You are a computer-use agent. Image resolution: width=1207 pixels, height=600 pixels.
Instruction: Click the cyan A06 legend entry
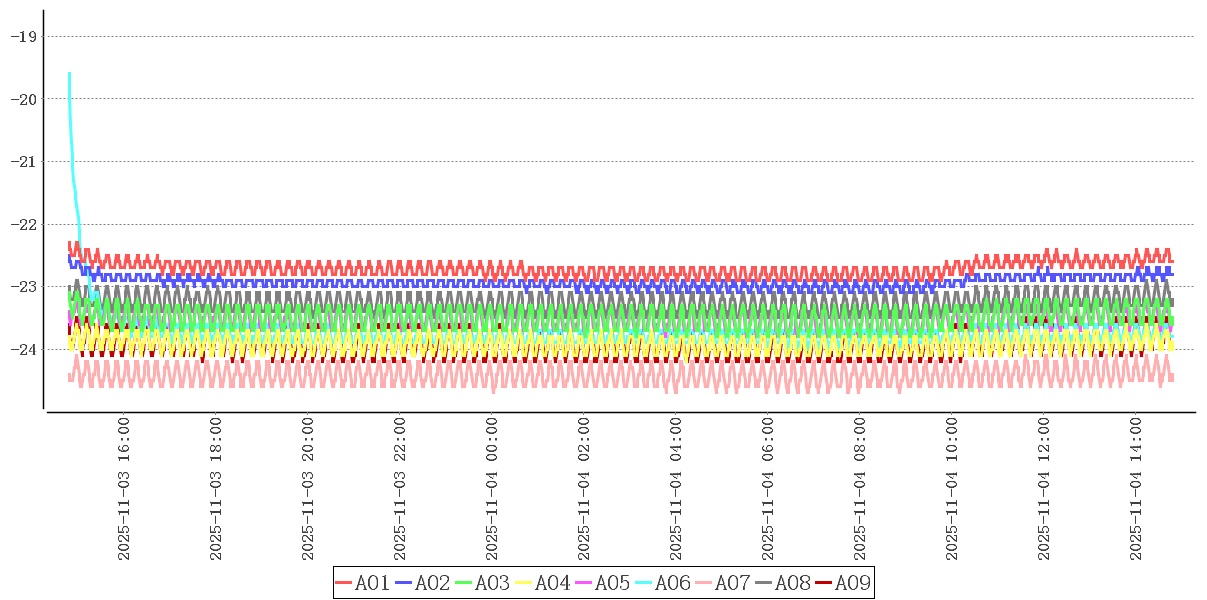pyautogui.click(x=662, y=583)
